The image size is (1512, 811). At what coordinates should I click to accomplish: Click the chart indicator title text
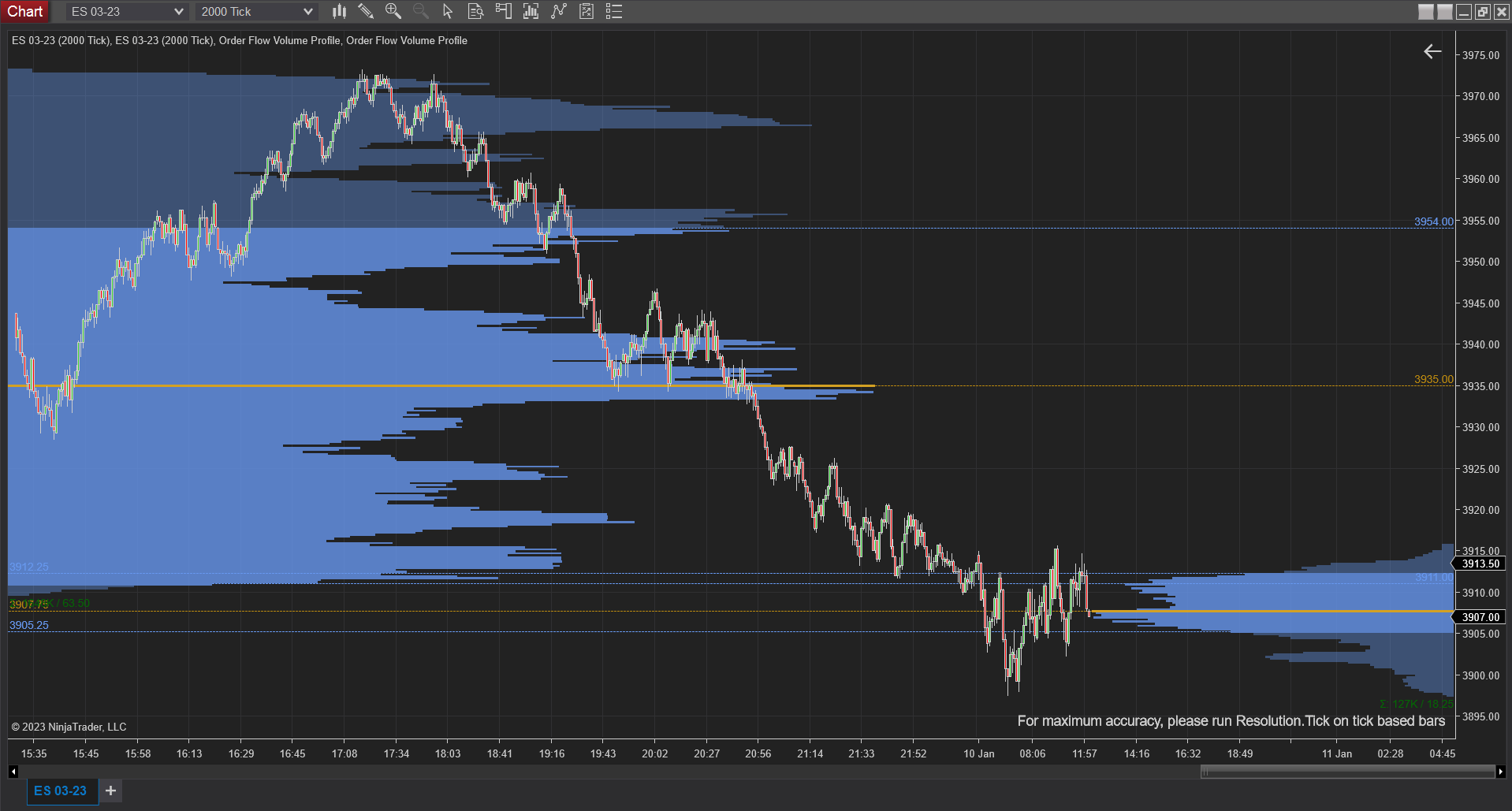click(x=240, y=40)
